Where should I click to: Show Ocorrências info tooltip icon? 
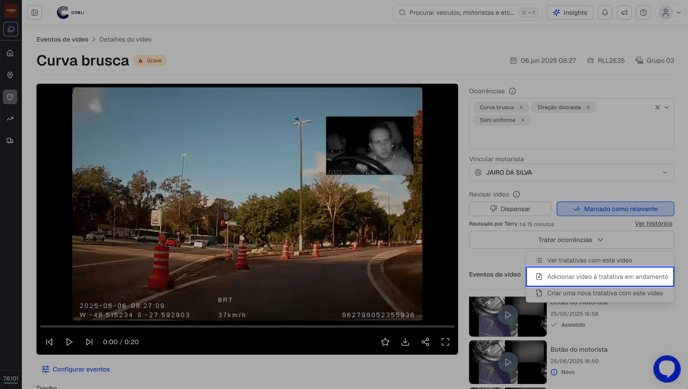coord(512,91)
